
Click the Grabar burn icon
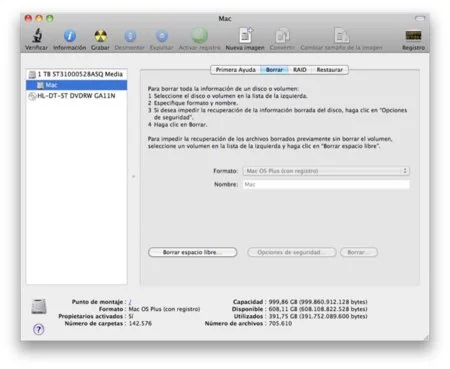[x=100, y=36]
